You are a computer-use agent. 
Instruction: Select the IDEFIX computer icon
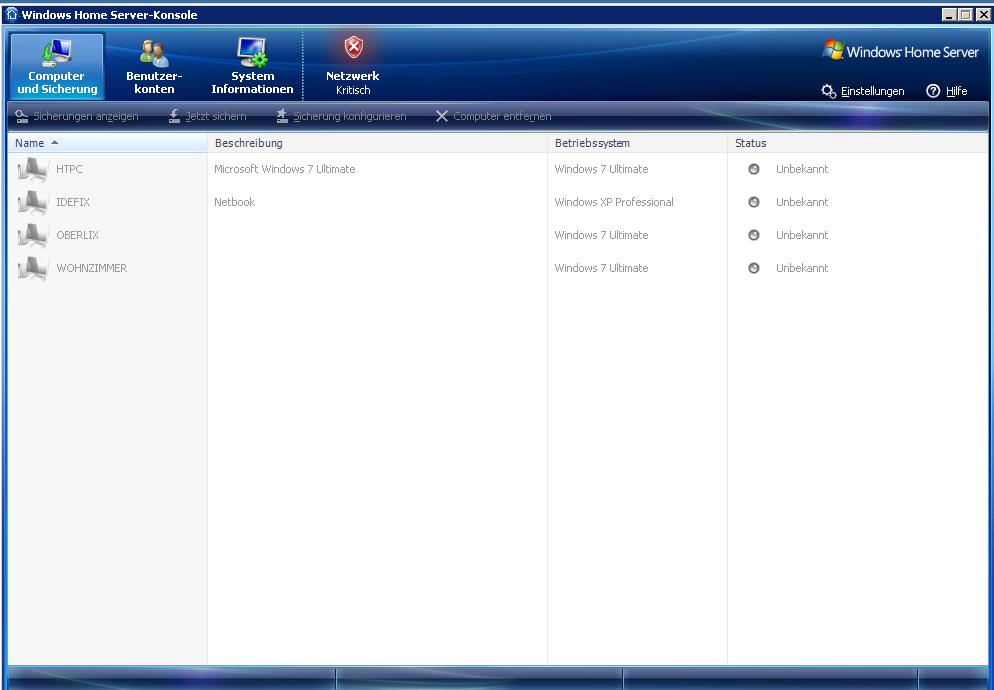pos(33,203)
